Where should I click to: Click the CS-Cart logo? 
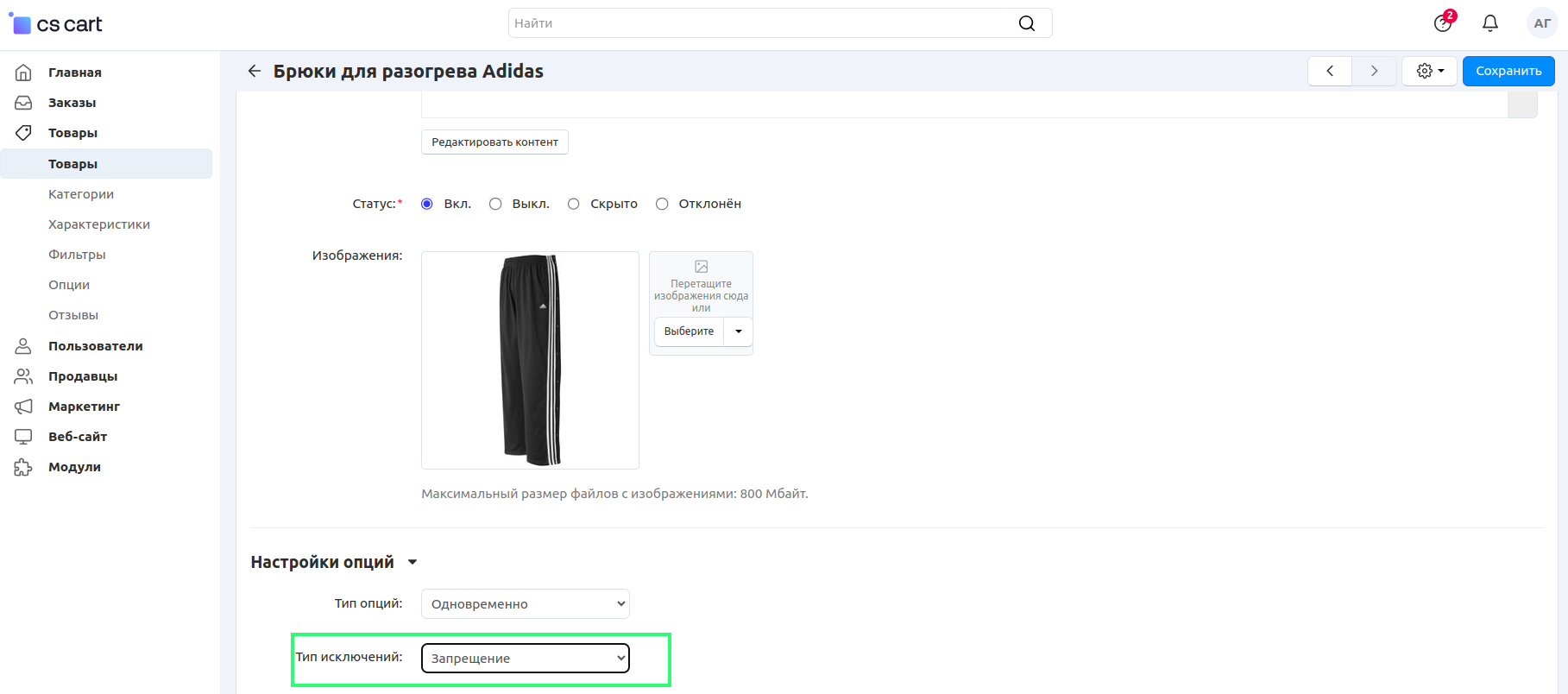pos(56,24)
